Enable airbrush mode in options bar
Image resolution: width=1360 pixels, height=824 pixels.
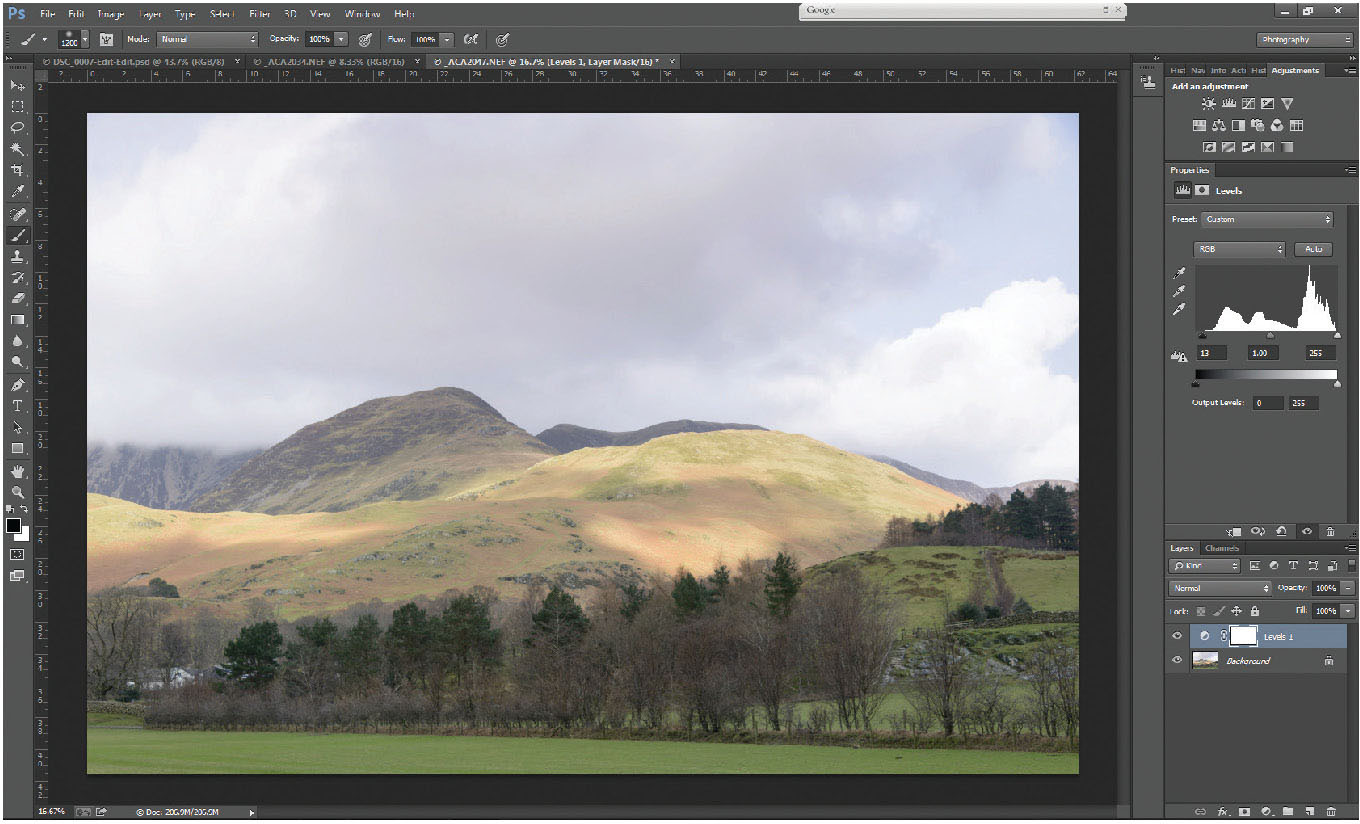(470, 39)
